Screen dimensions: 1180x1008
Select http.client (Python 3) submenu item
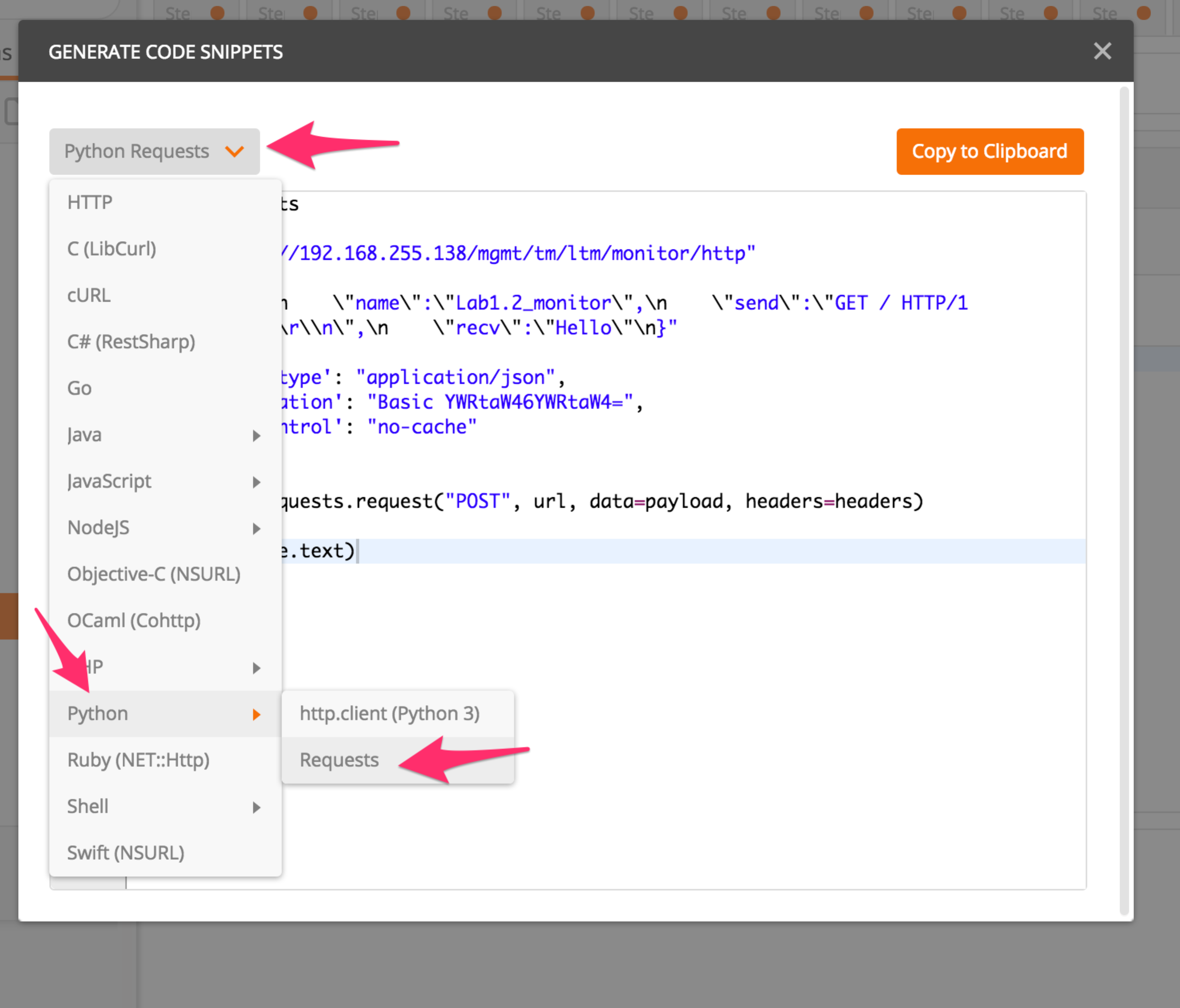pyautogui.click(x=398, y=713)
